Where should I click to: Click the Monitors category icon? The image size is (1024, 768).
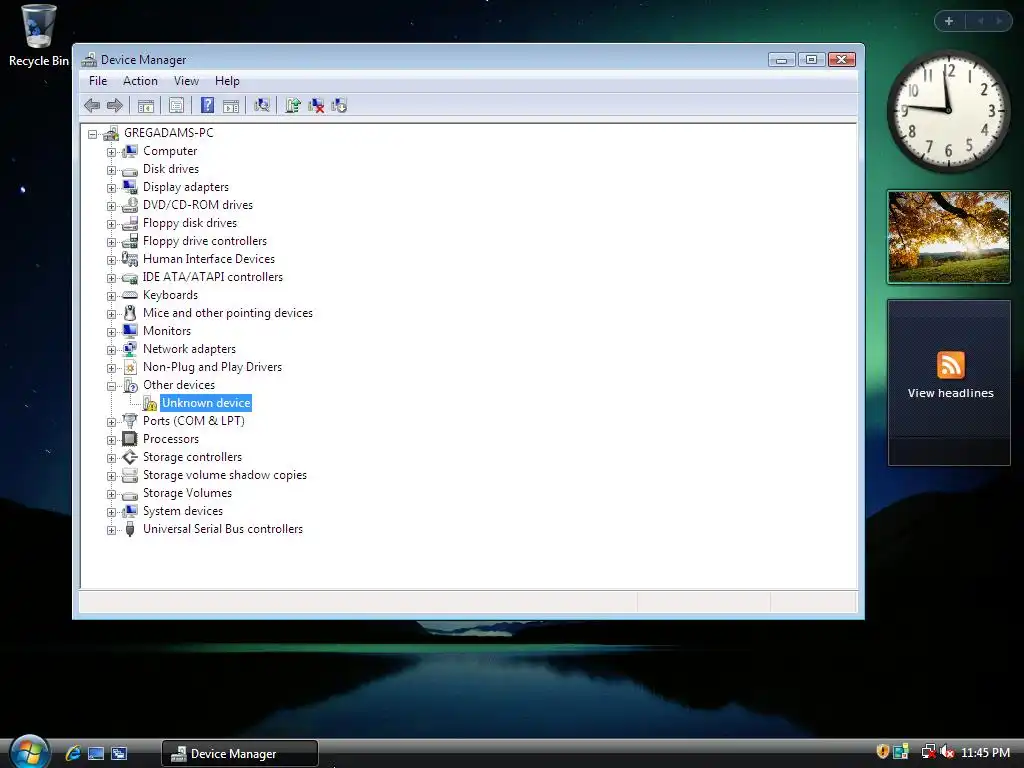click(x=130, y=331)
